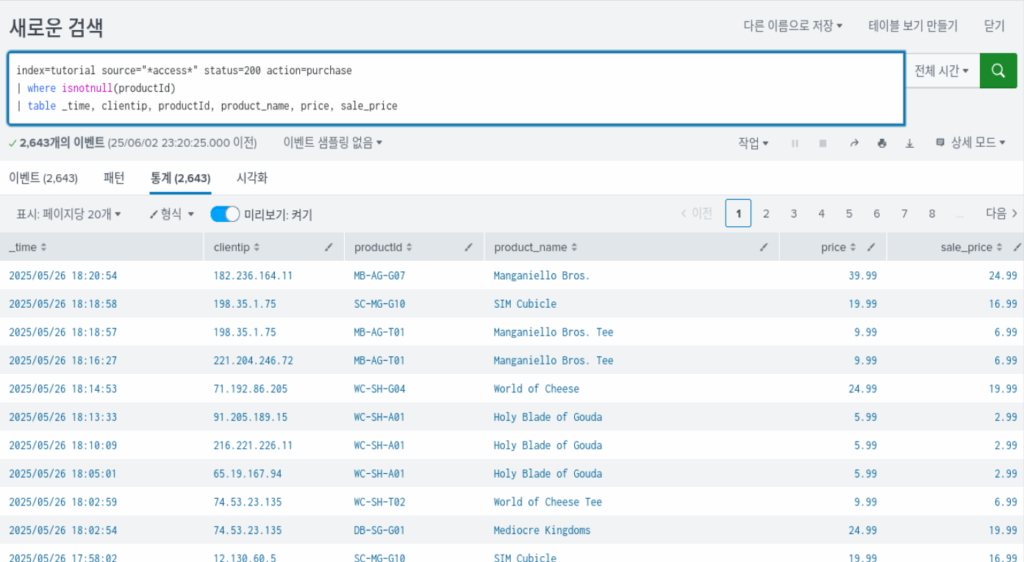1024x562 pixels.
Task: Pause the search job
Action: point(795,143)
